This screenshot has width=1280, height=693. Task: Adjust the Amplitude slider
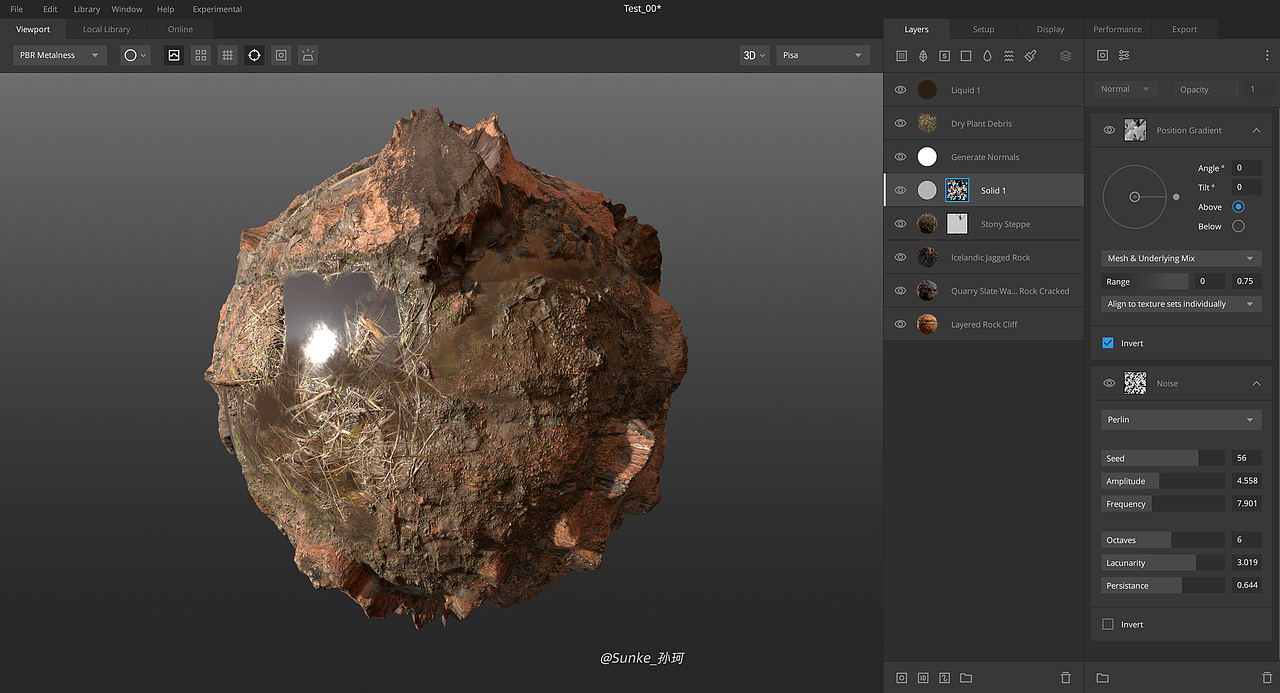[1163, 481]
